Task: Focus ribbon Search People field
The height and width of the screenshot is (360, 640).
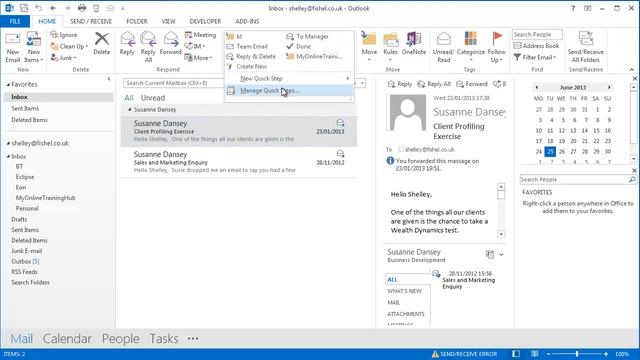Action: 537,35
